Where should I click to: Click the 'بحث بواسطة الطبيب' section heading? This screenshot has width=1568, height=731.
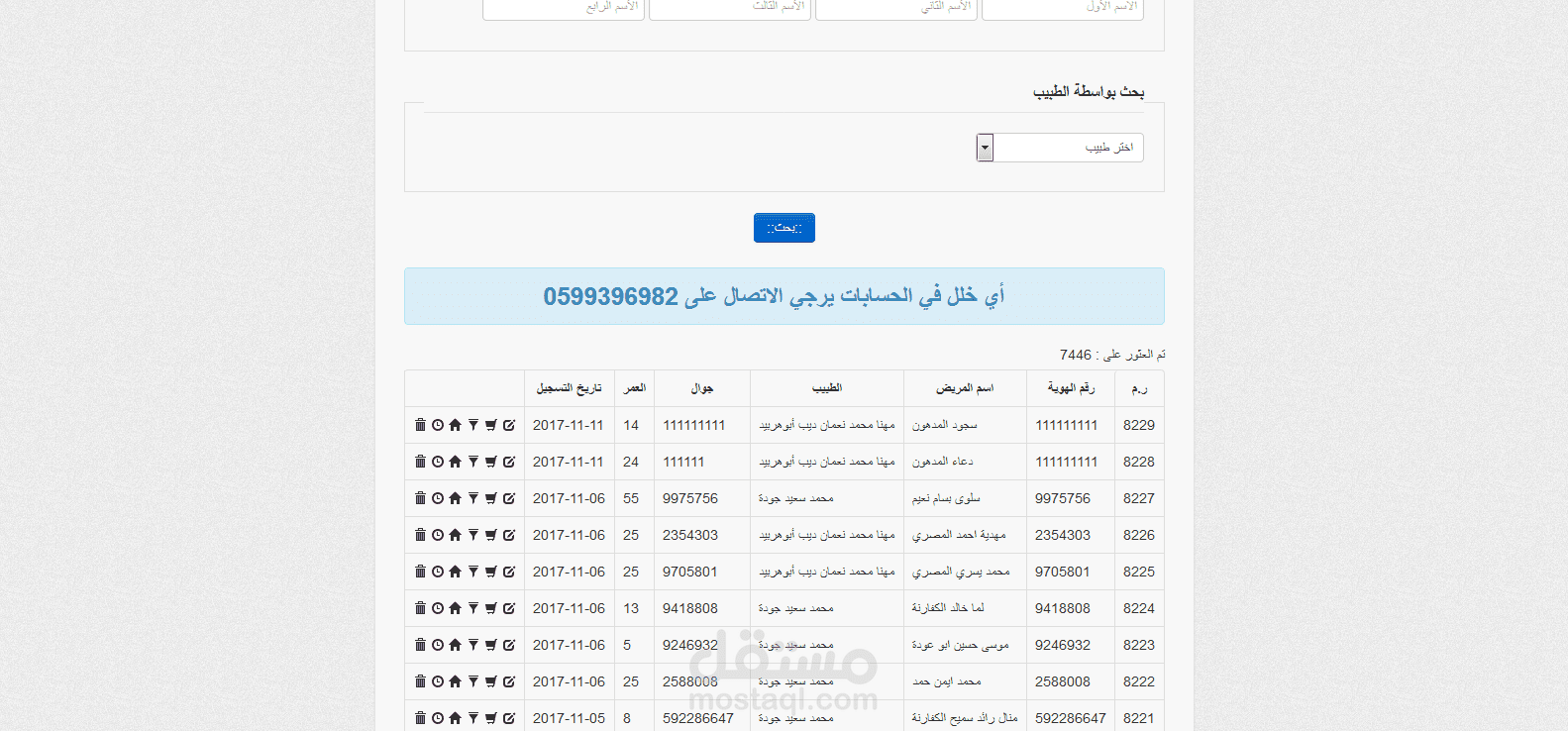coord(1089,91)
